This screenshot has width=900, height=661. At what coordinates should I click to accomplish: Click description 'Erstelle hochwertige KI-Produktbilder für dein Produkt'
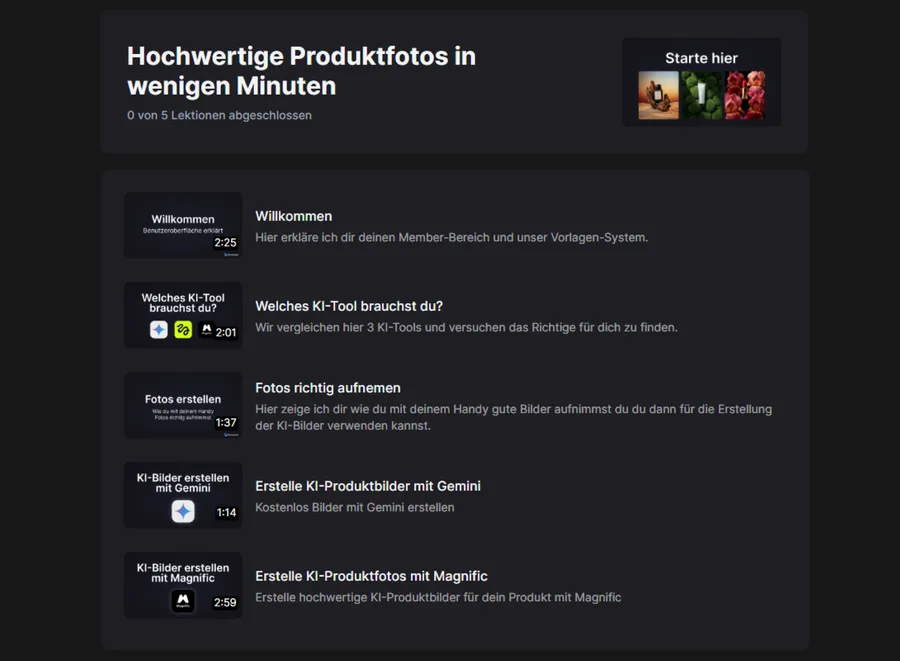coord(438,598)
